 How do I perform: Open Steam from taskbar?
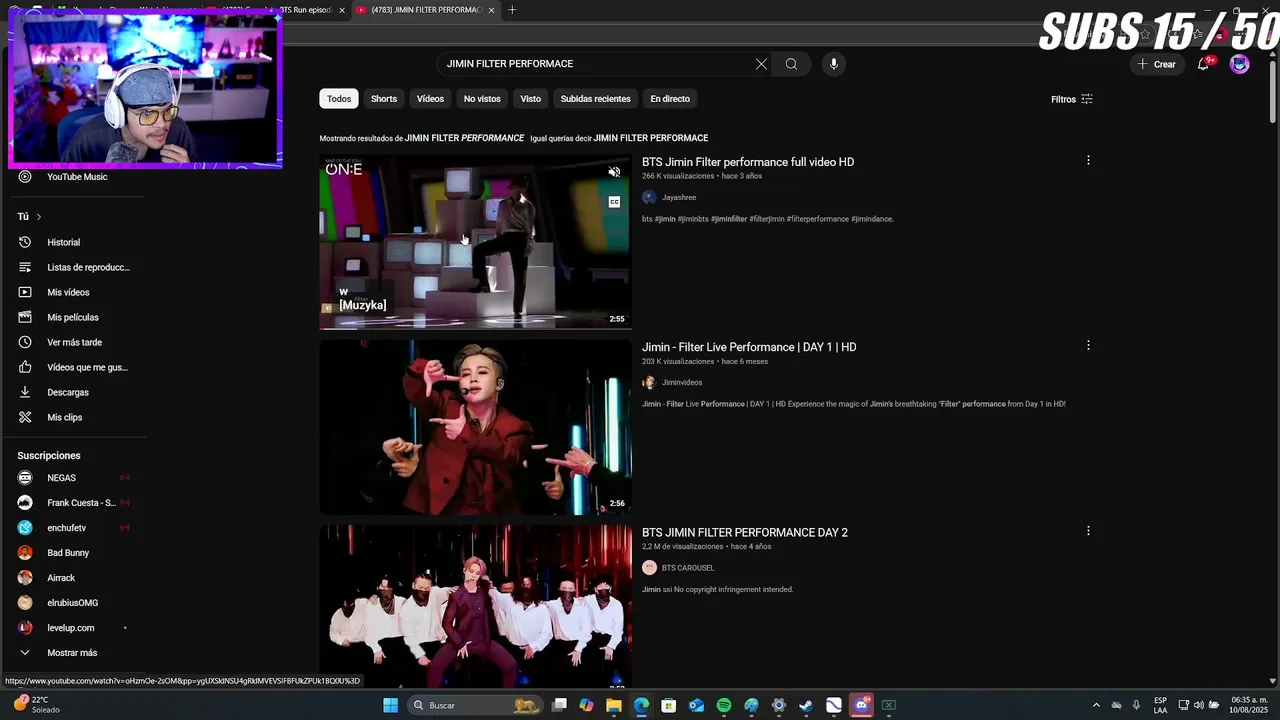pyautogui.click(x=806, y=705)
